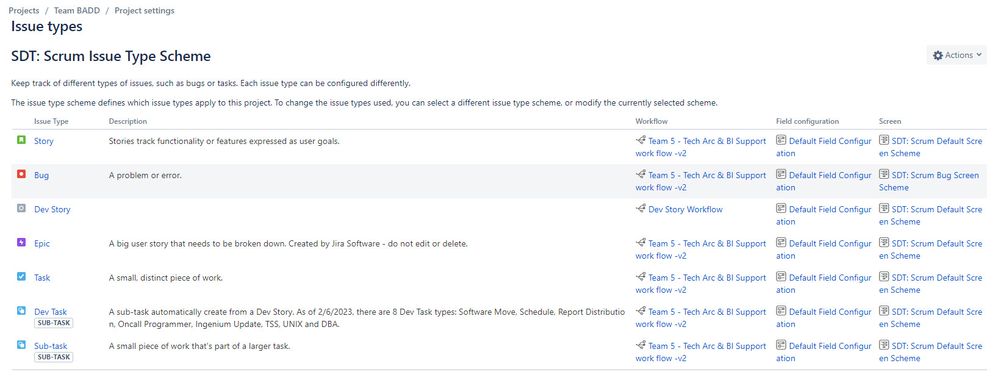Screen dimensions: 998x377
Task: Click the Issue Type column header
Action: (51, 121)
